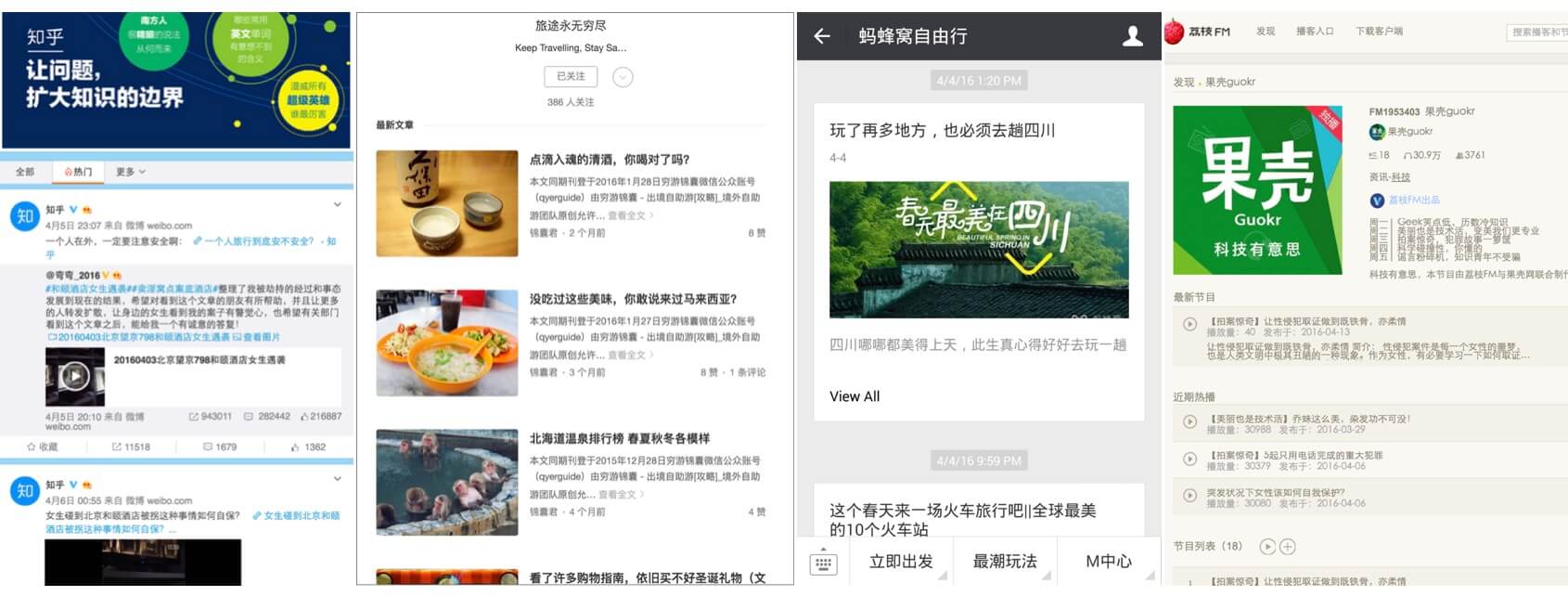The image size is (1568, 609).
Task: Click embedded comment count 282442
Action: pyautogui.click(x=267, y=417)
